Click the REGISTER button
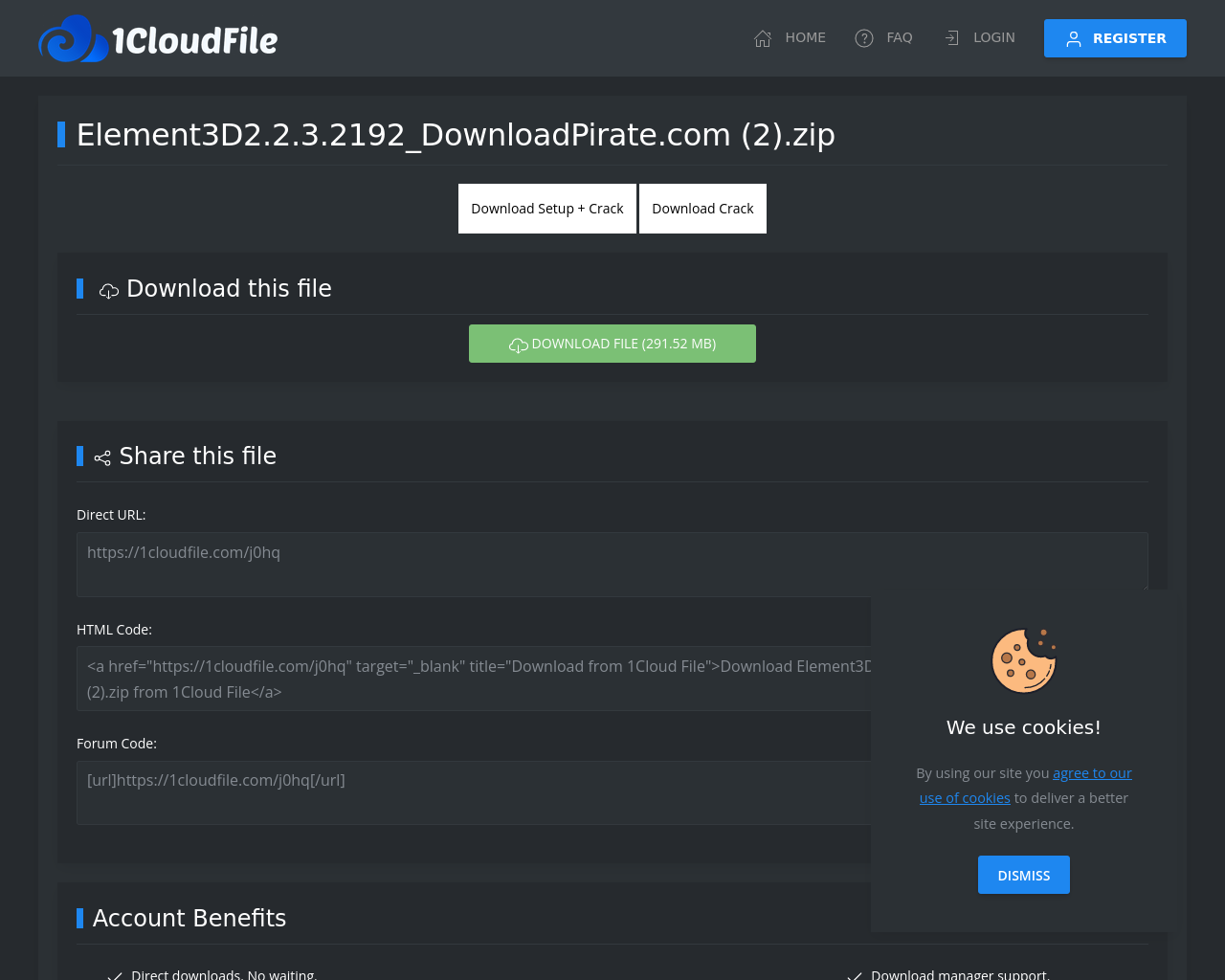1225x980 pixels. [x=1115, y=38]
